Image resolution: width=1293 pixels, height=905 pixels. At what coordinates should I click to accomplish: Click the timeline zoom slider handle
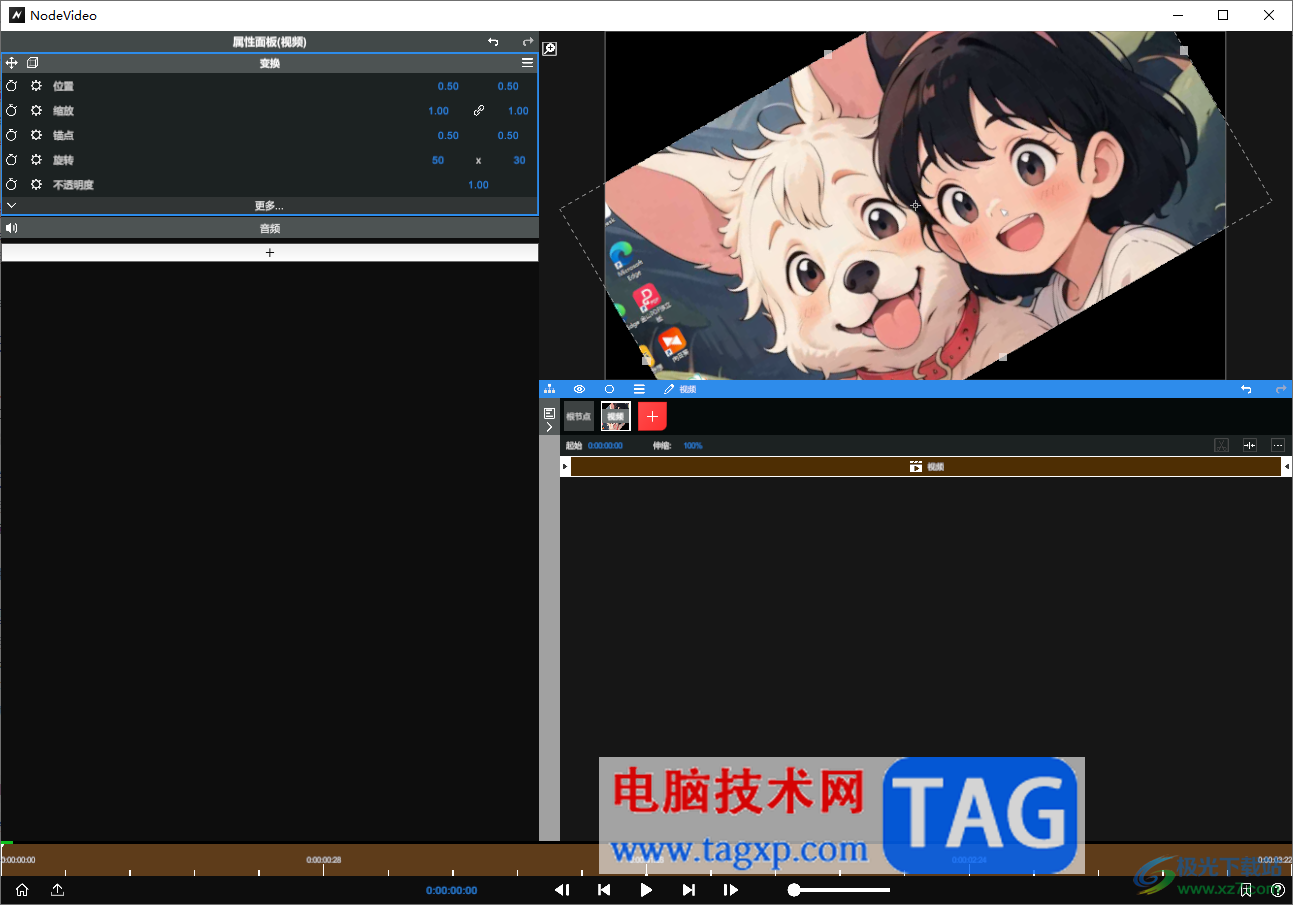(794, 890)
